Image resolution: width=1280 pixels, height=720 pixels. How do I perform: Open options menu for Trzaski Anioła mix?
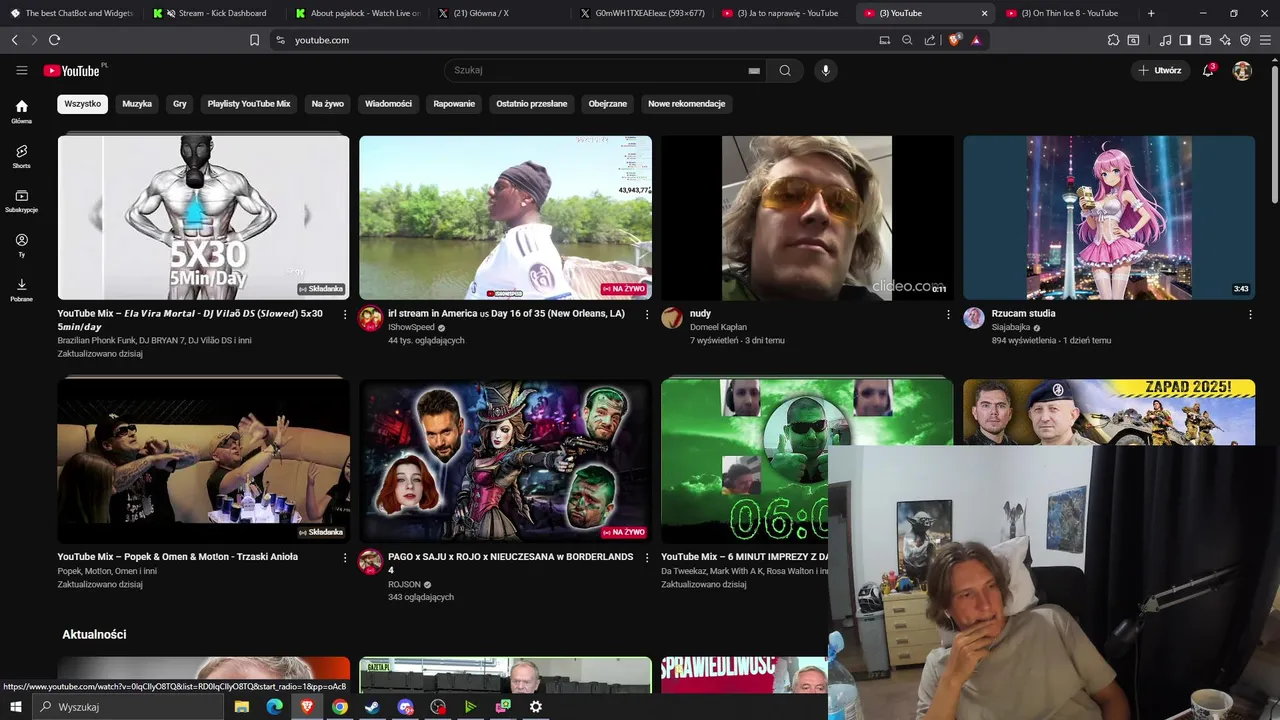pyautogui.click(x=345, y=558)
